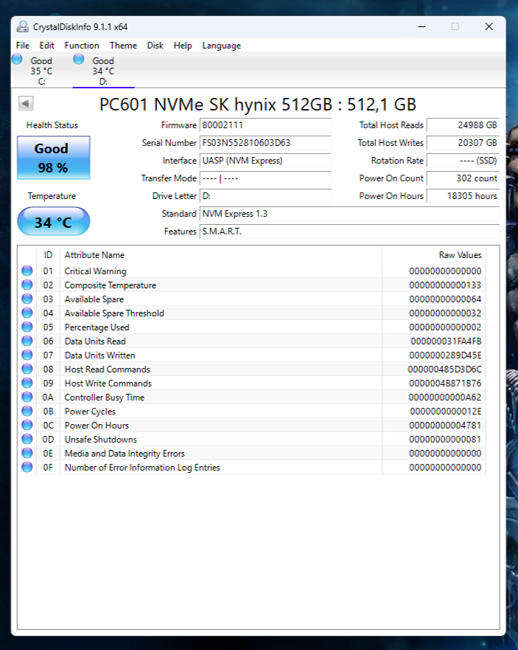The image size is (518, 650).
Task: Click status orb for Data Units Read
Action: point(27,341)
